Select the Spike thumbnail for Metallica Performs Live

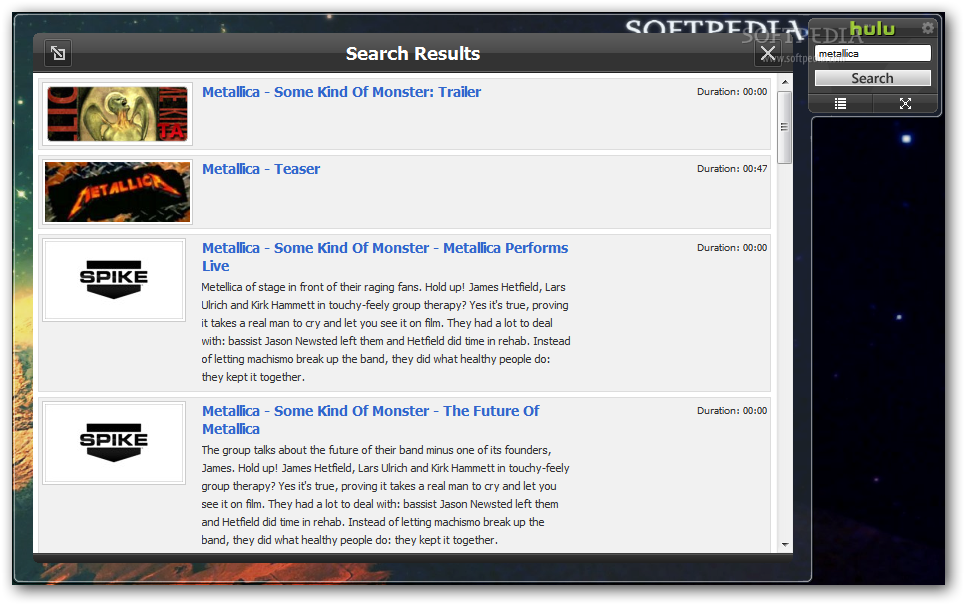pos(114,280)
